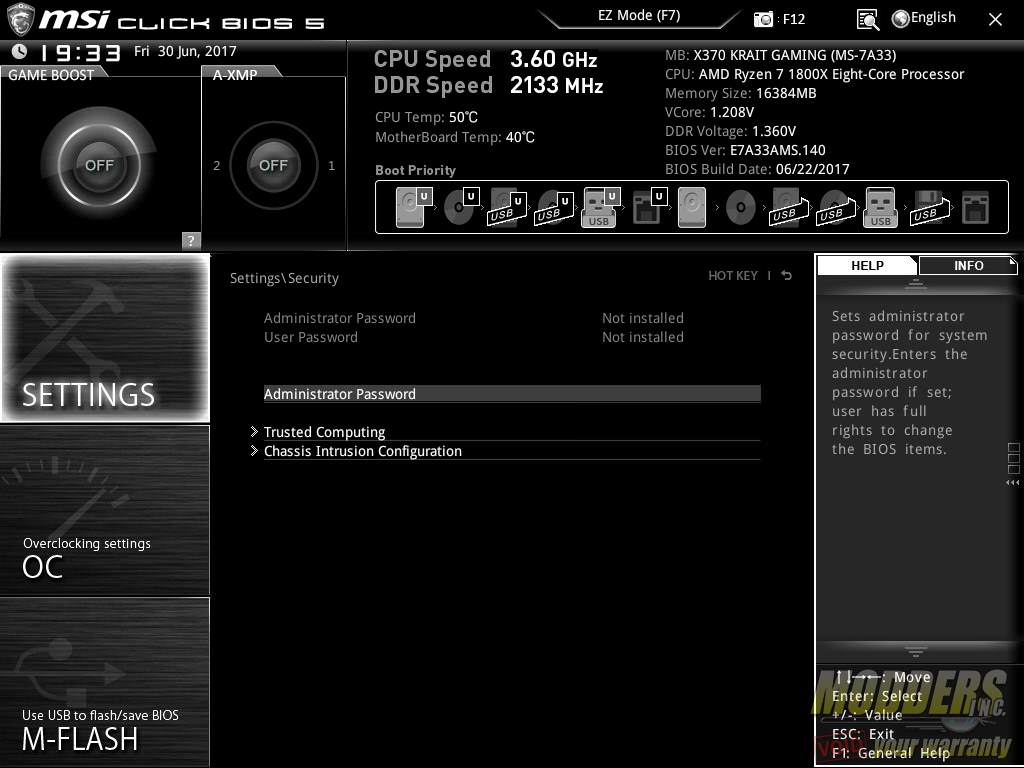Select the UEFI USB CD/DVD boot device
Image resolution: width=1024 pixels, height=768 pixels.
pos(554,207)
